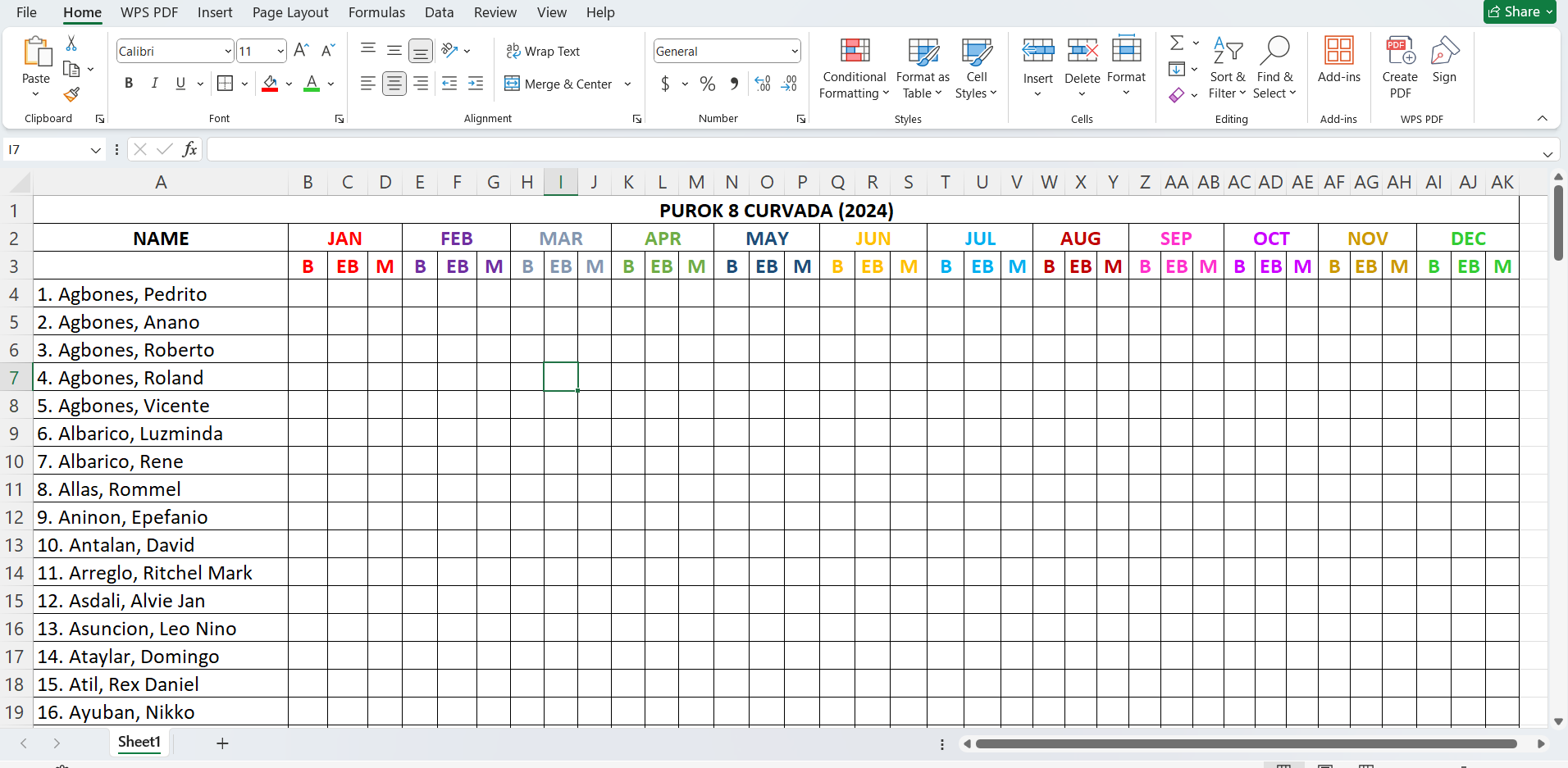Screen dimensions: 1568x768
Task: Expand Sort & Filter menu
Action: point(1227,67)
